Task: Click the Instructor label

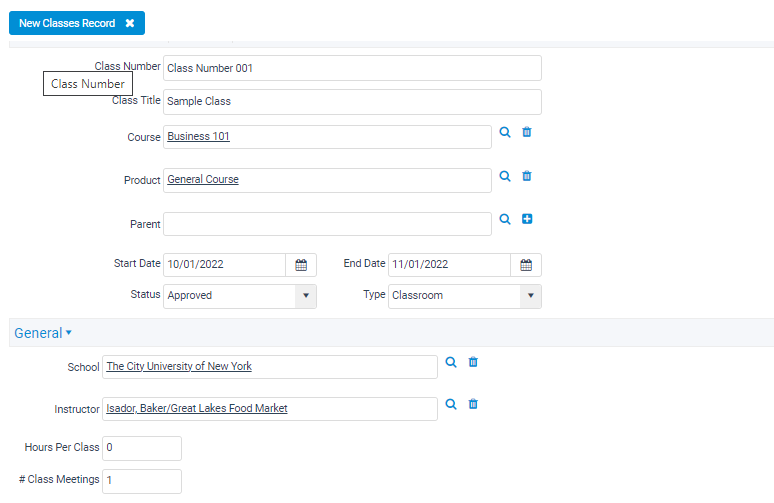Action: [x=77, y=409]
